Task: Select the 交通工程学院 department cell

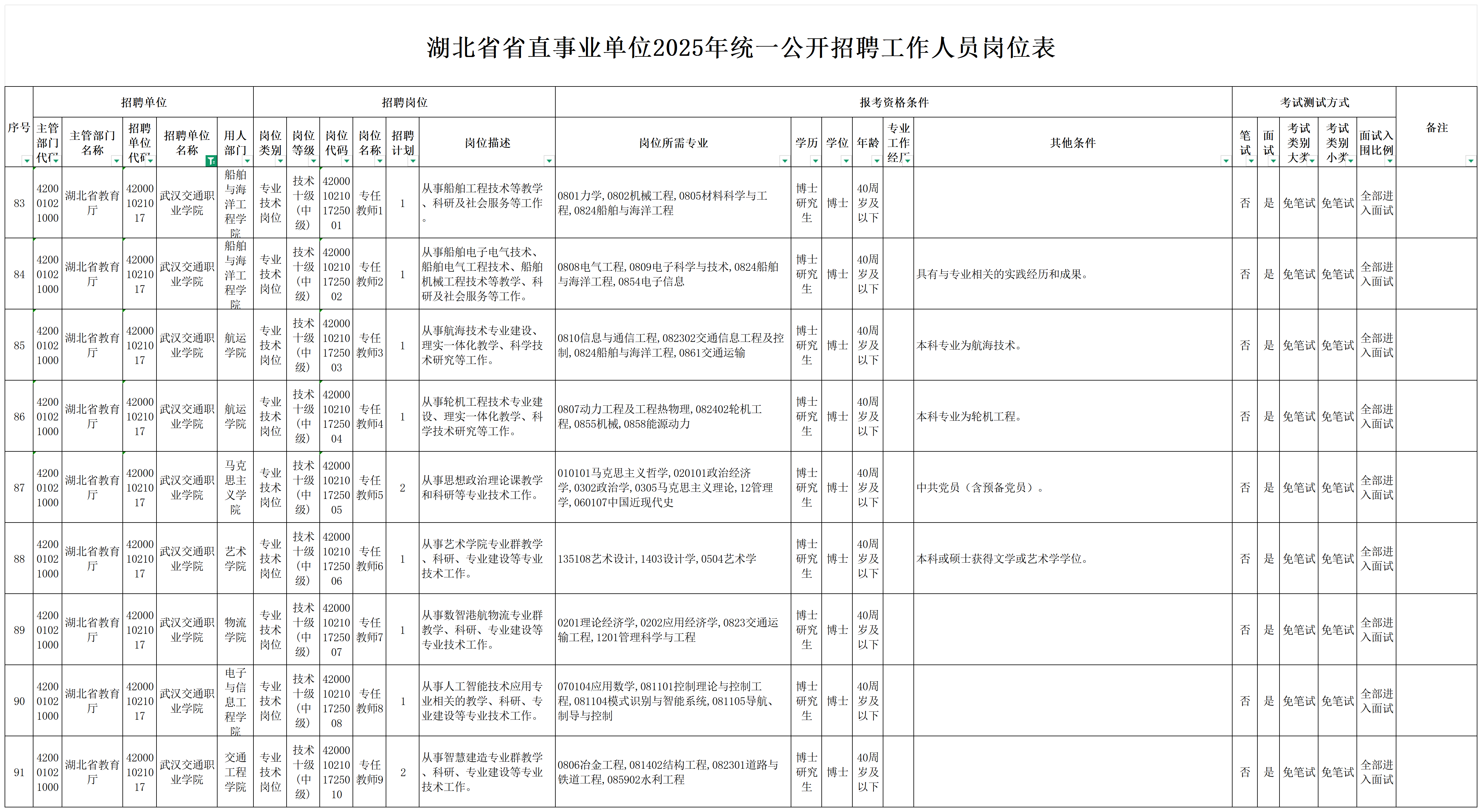Action: point(235,772)
